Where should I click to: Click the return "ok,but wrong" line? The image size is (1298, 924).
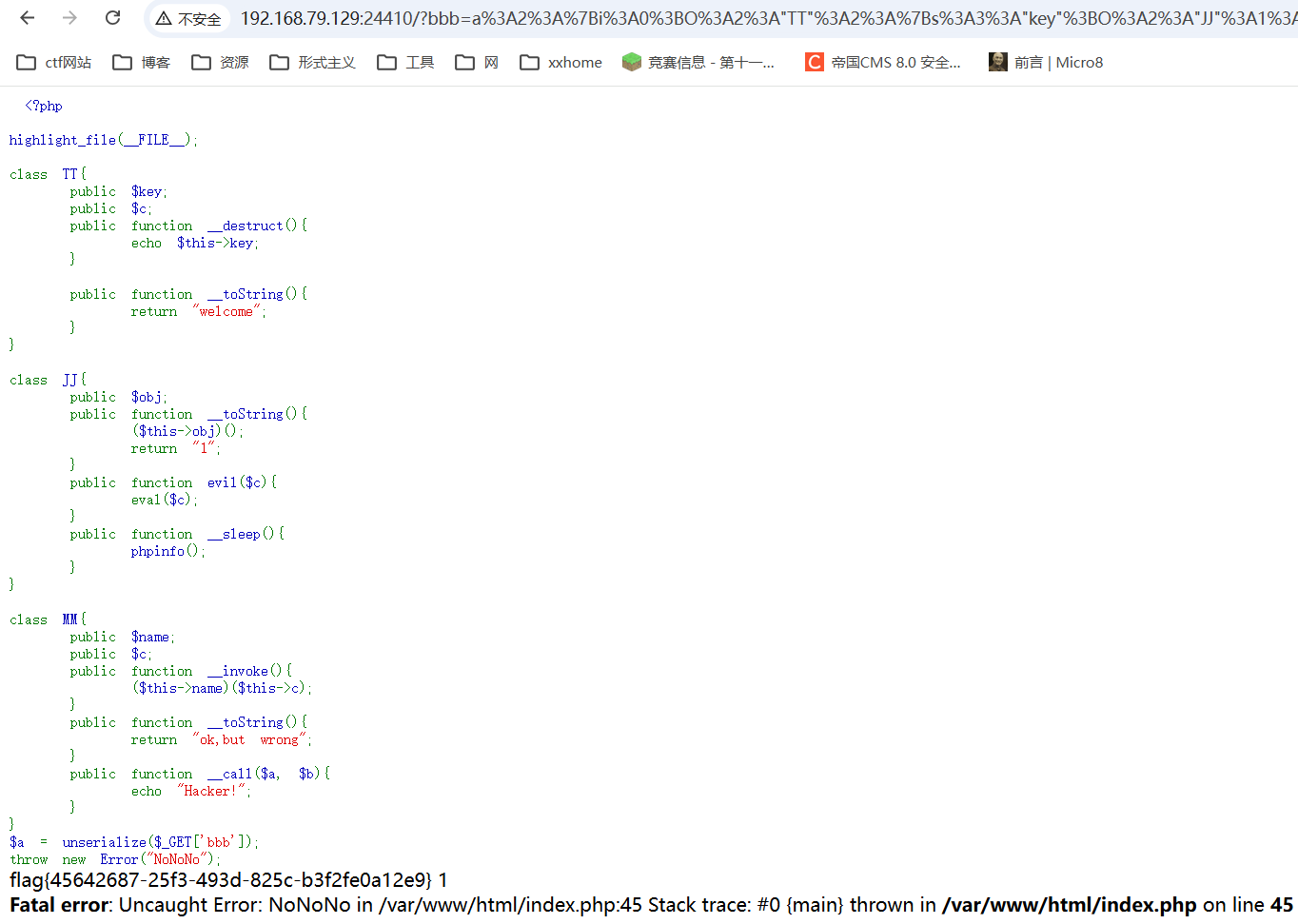(x=222, y=739)
